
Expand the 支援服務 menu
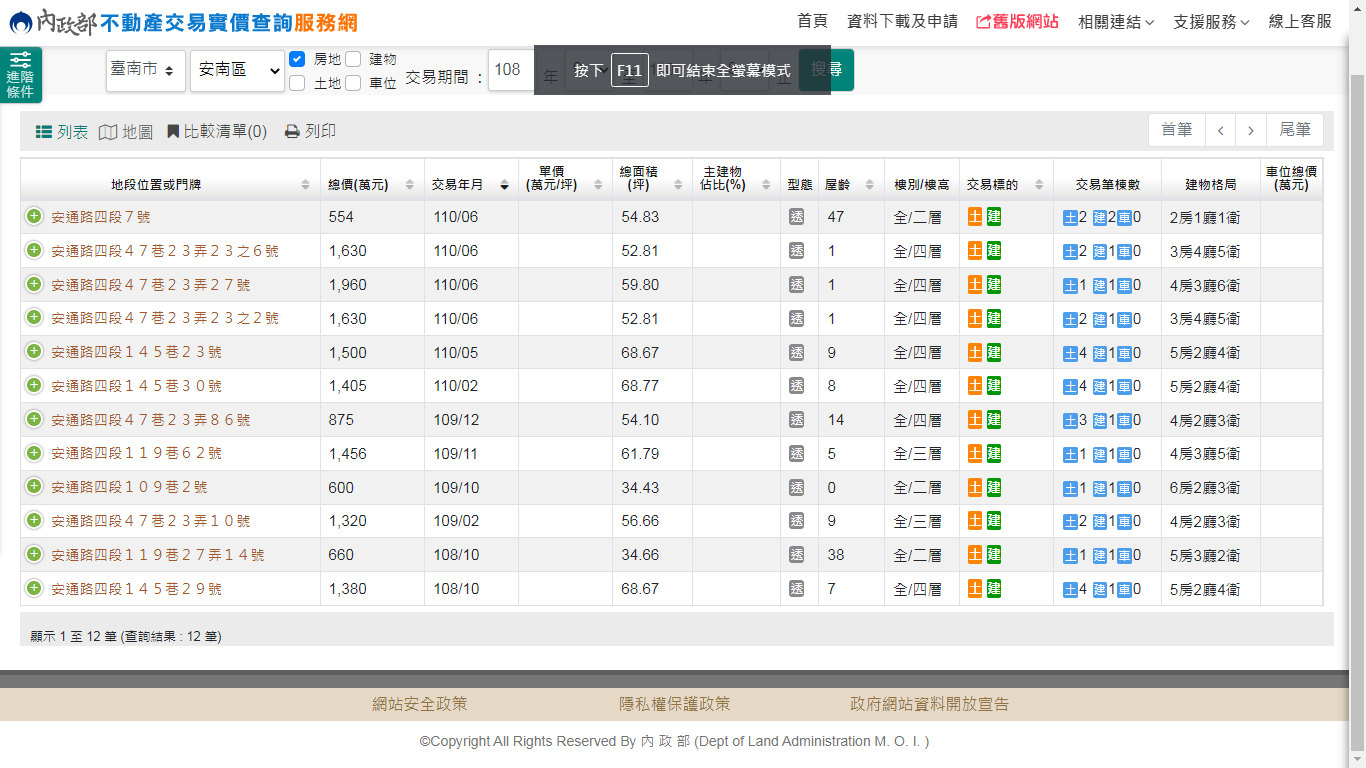(1211, 21)
